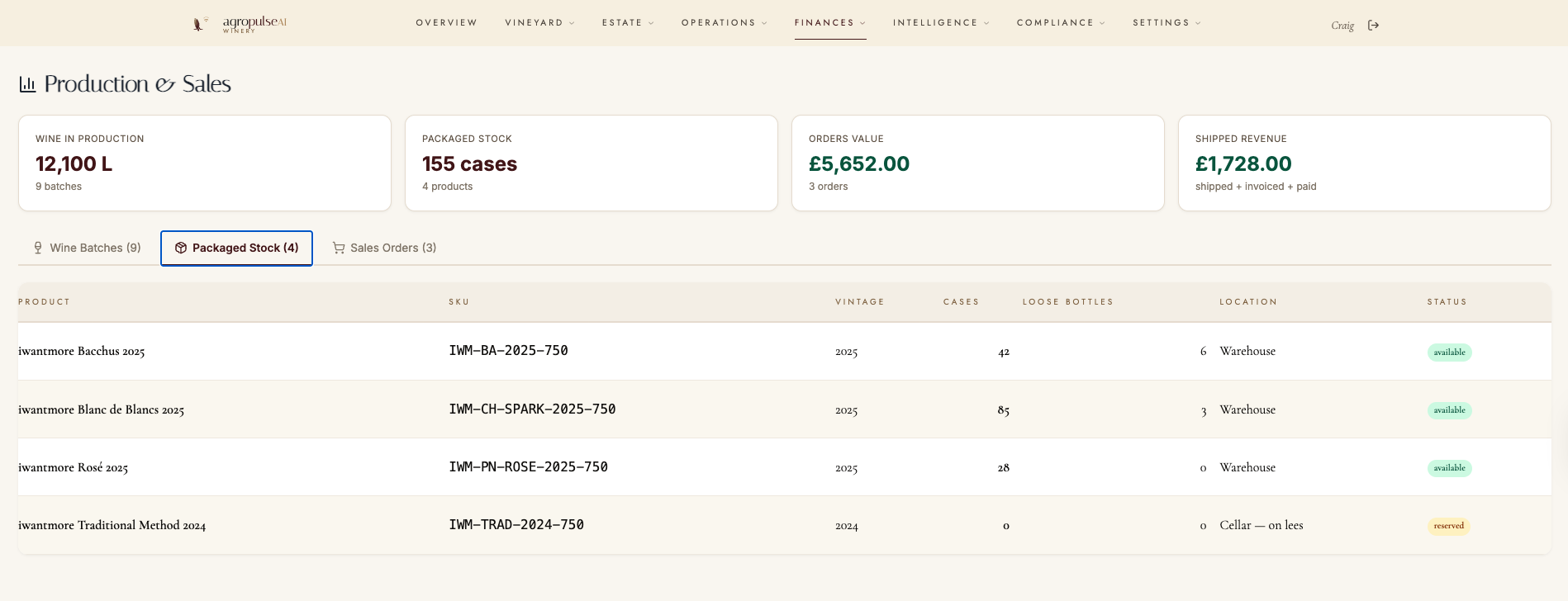Click SKU IWM-PN-ROSE-2025-750
Screen dimensions: 1568x601
529,467
